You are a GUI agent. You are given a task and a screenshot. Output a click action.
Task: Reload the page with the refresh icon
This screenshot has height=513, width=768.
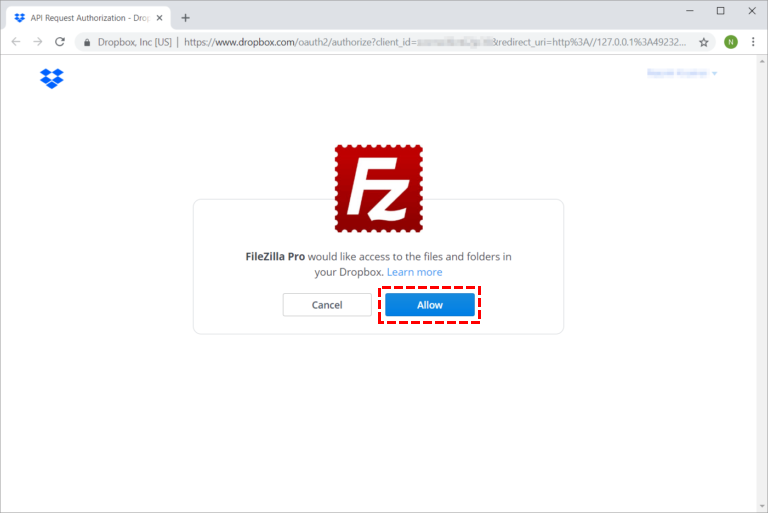click(60, 42)
